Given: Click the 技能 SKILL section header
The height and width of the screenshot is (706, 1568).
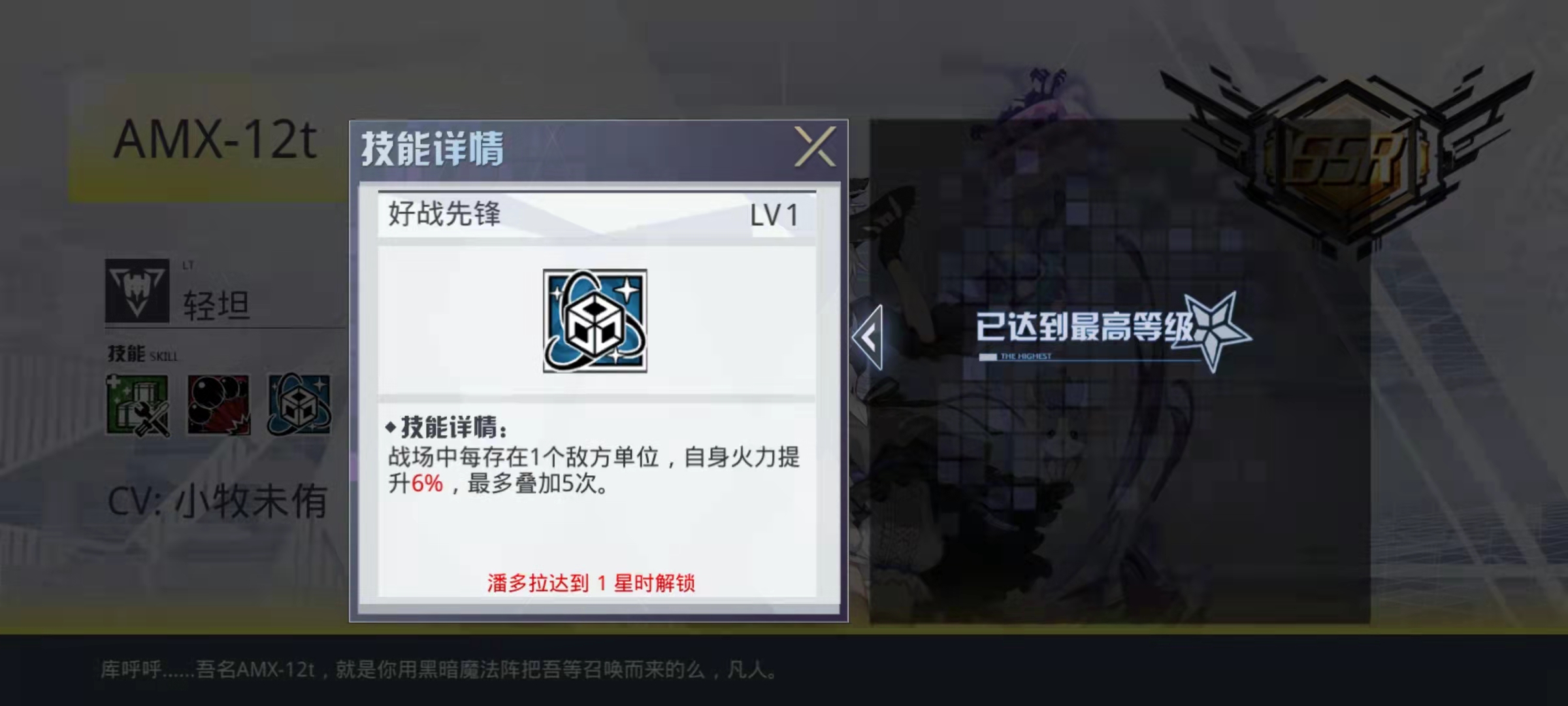Looking at the screenshot, I should [x=142, y=354].
